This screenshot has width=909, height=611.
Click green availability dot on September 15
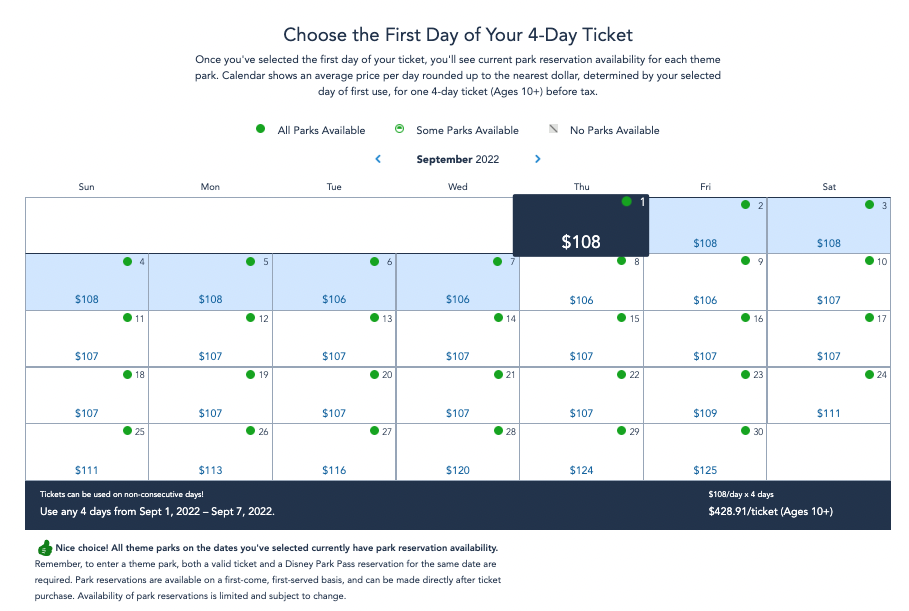[621, 318]
